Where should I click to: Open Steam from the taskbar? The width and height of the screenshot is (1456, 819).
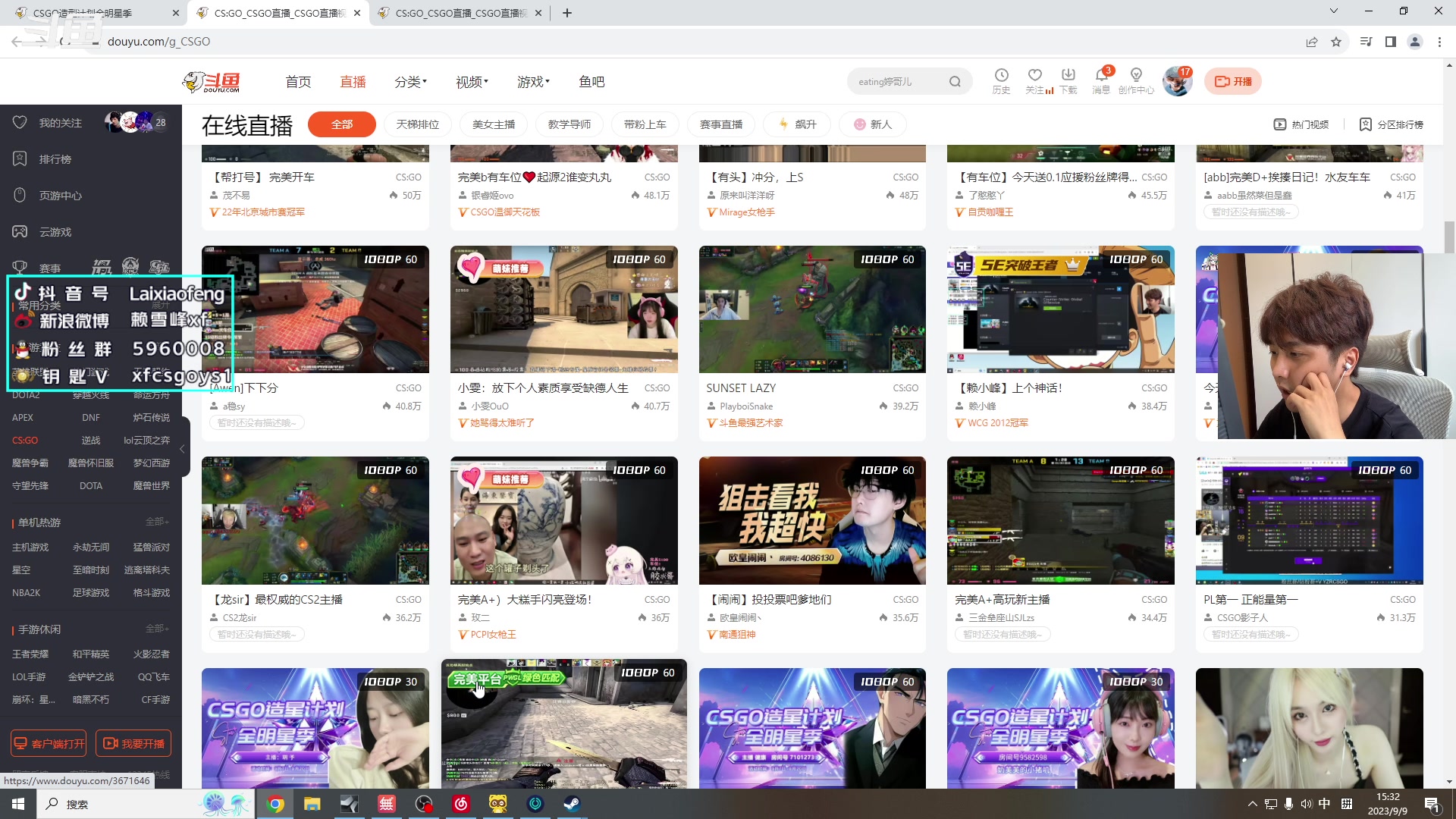pos(572,804)
